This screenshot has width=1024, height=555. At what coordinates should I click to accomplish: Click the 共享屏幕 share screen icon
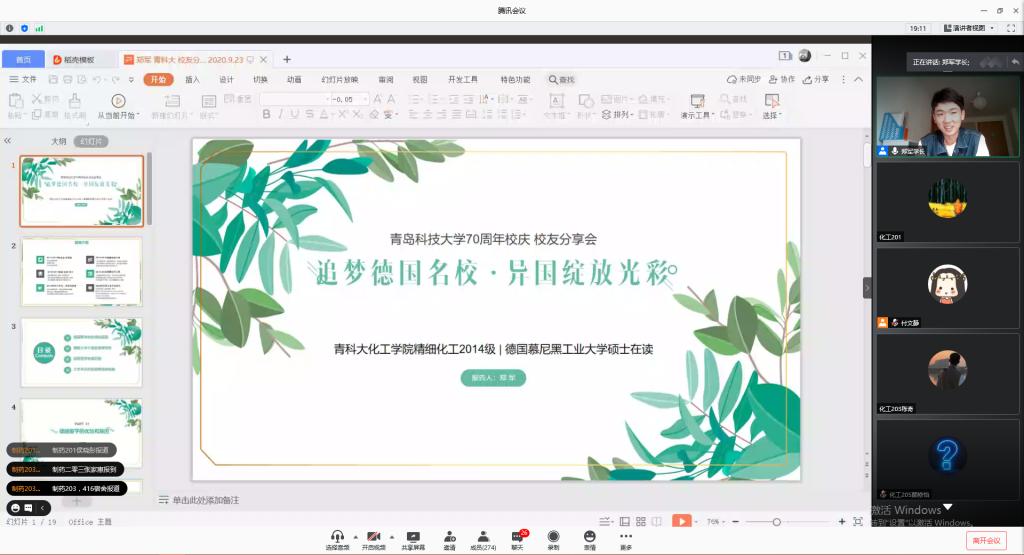[x=412, y=537]
